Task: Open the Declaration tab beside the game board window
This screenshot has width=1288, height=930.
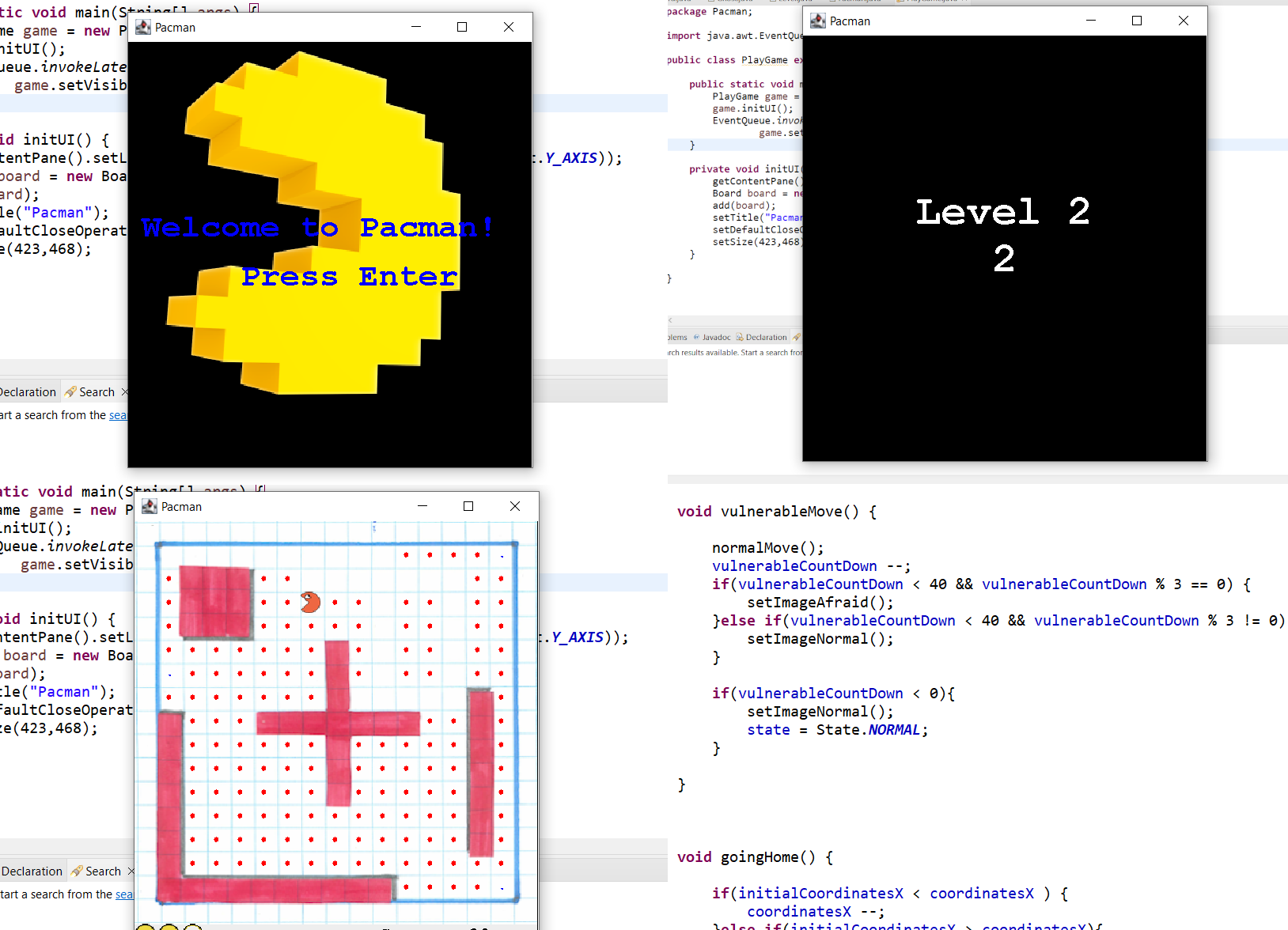Action: click(32, 871)
